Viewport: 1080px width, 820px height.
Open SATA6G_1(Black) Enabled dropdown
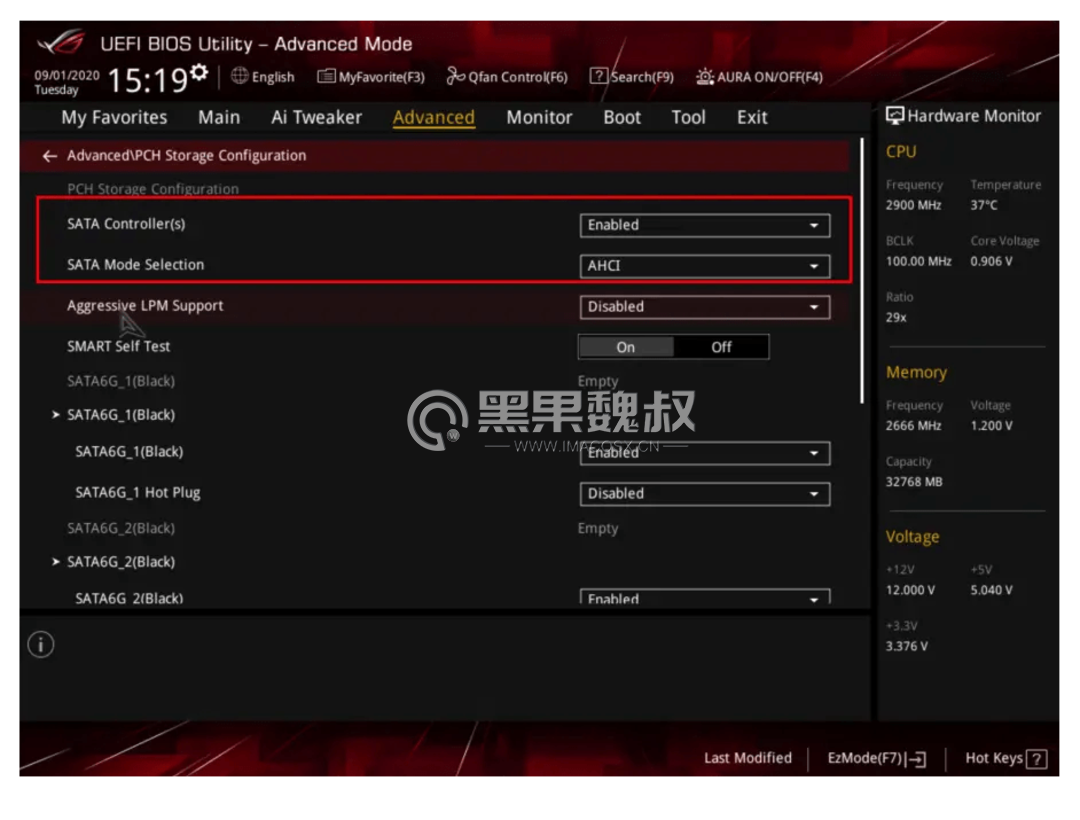[x=705, y=453]
